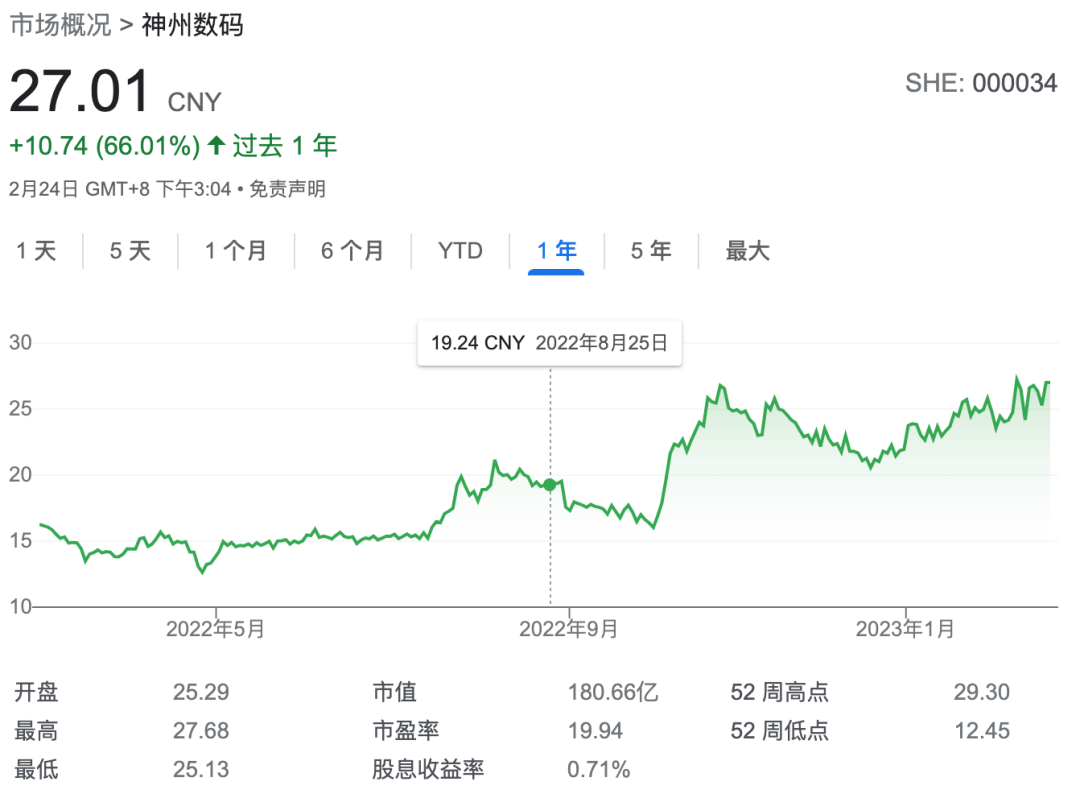Click the 开盘 value 25.29
The image size is (1080, 794).
[200, 692]
